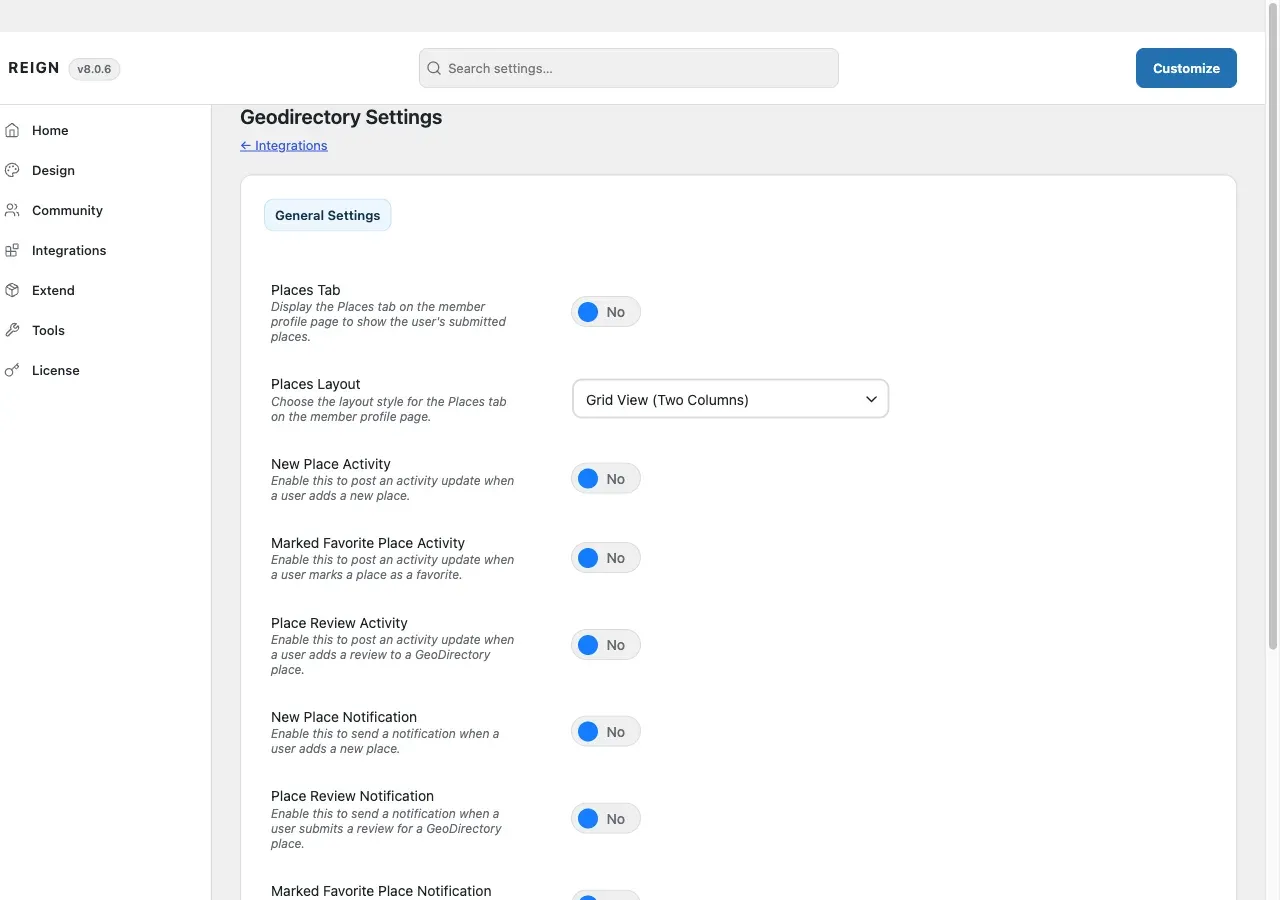Toggle the Places Tab switch
This screenshot has width=1280, height=900.
pos(606,312)
